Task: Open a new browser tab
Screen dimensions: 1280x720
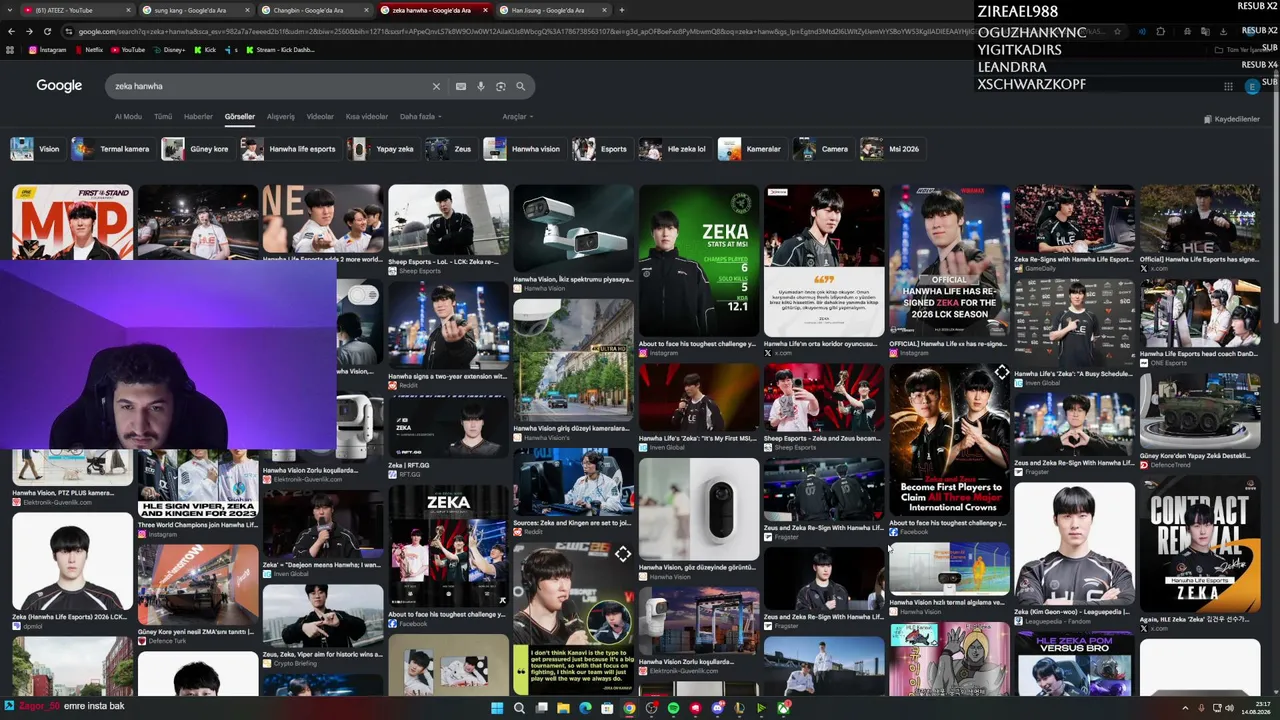Action: coord(622,10)
